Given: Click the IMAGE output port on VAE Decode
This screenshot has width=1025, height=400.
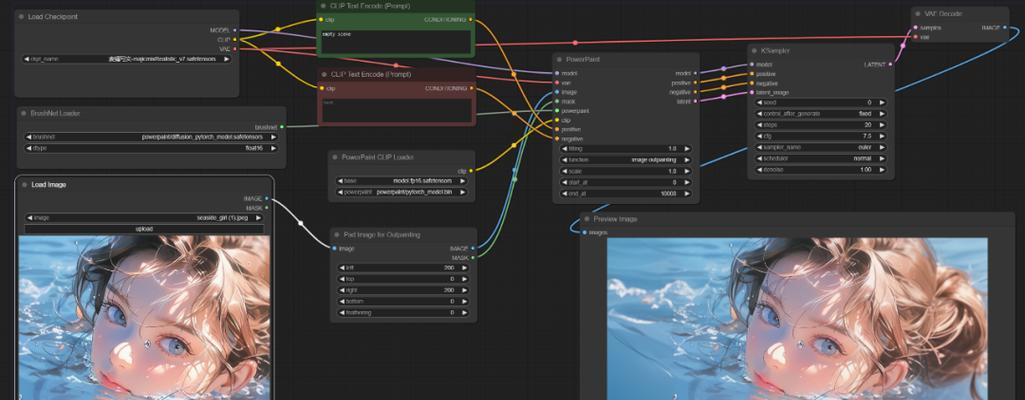Looking at the screenshot, I should point(1005,27).
